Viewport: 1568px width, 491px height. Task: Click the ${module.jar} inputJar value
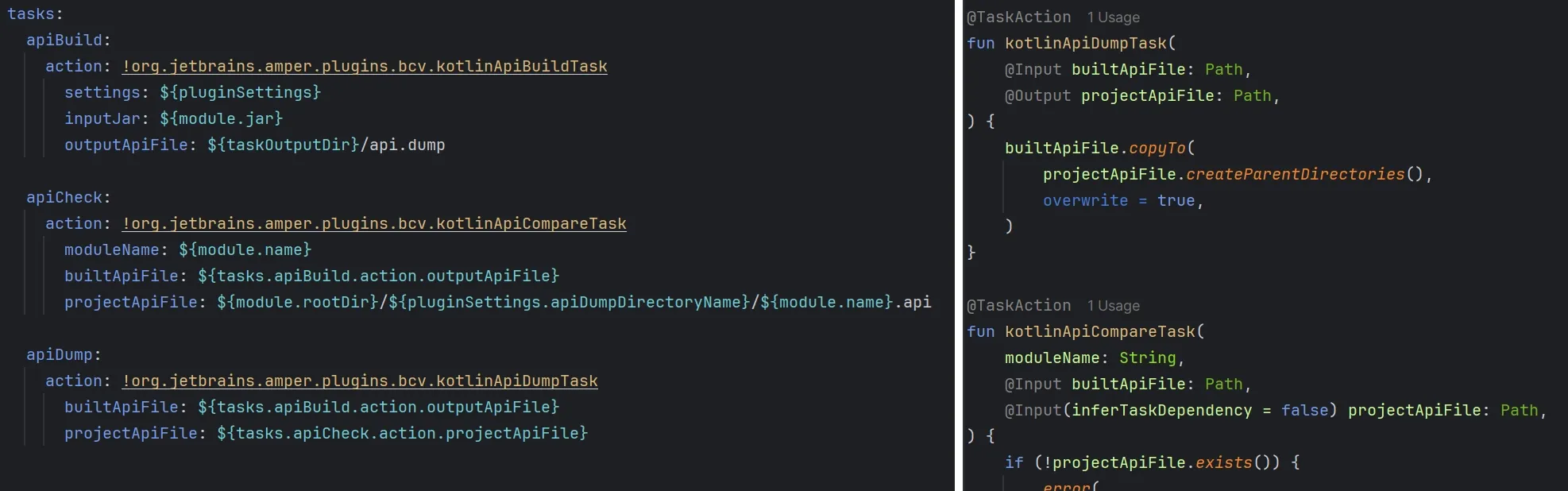click(221, 119)
